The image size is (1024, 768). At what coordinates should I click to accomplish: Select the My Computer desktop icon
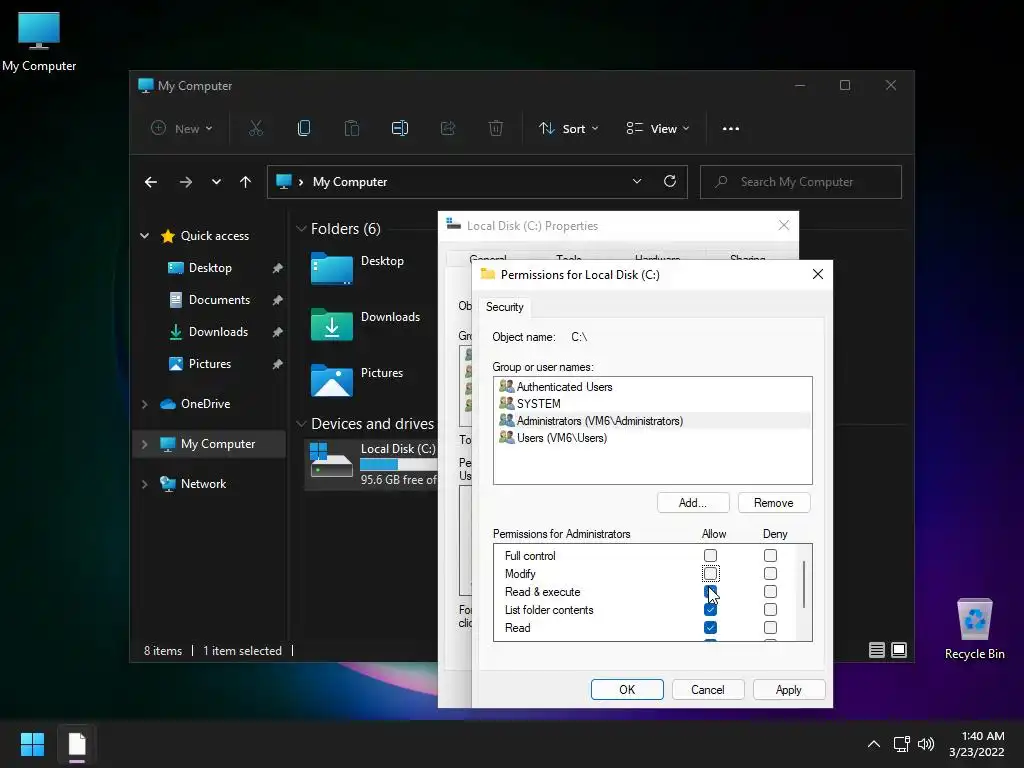[39, 41]
